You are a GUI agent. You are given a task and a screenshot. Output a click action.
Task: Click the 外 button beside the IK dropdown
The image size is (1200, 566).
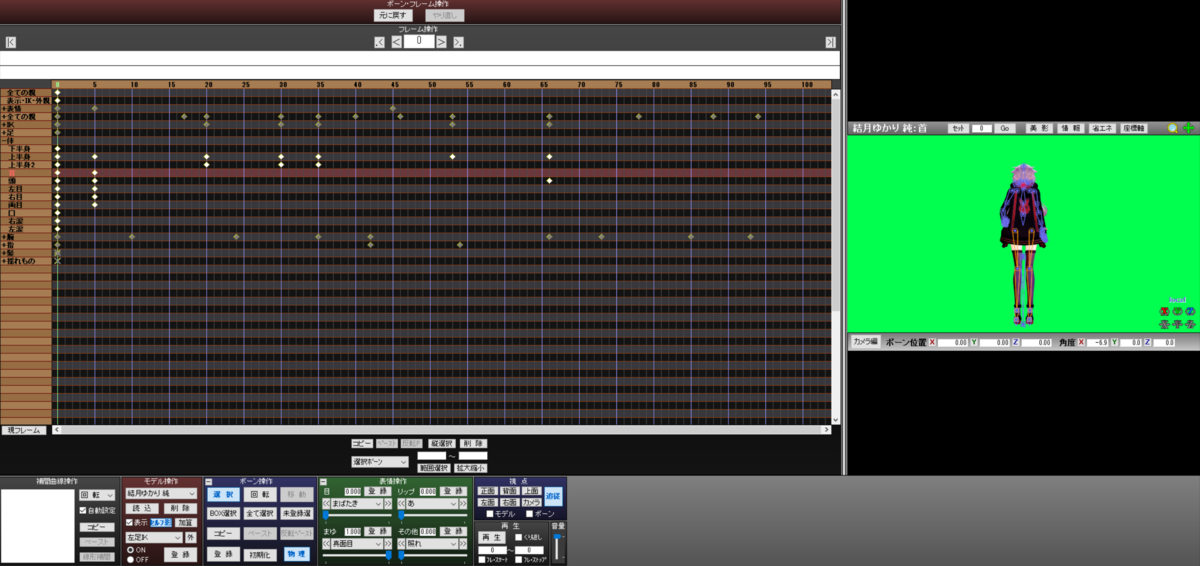191,537
